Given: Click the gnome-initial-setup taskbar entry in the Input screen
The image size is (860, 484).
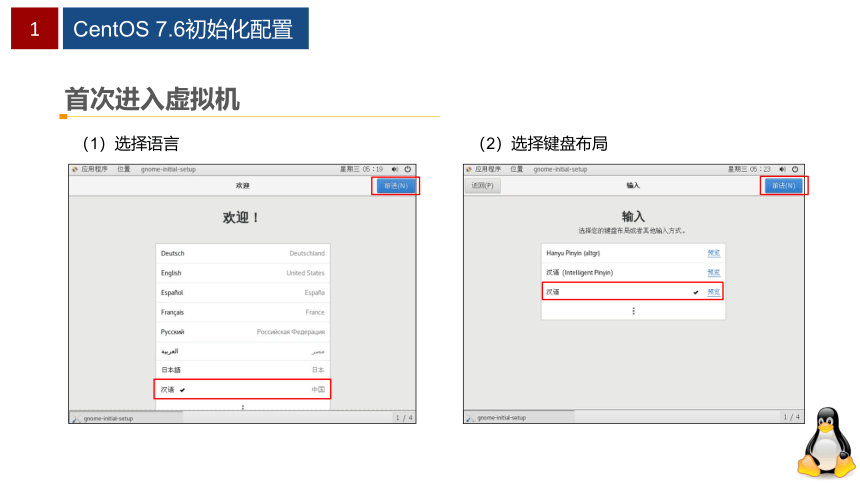Looking at the screenshot, I should tap(520, 418).
